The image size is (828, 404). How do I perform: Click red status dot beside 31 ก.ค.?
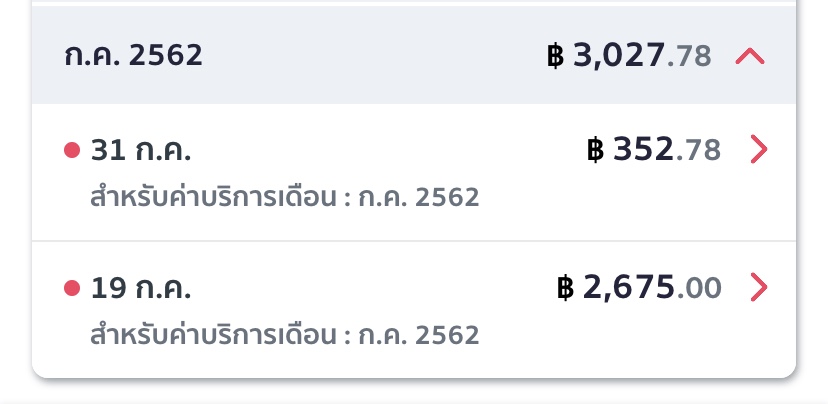[71, 151]
